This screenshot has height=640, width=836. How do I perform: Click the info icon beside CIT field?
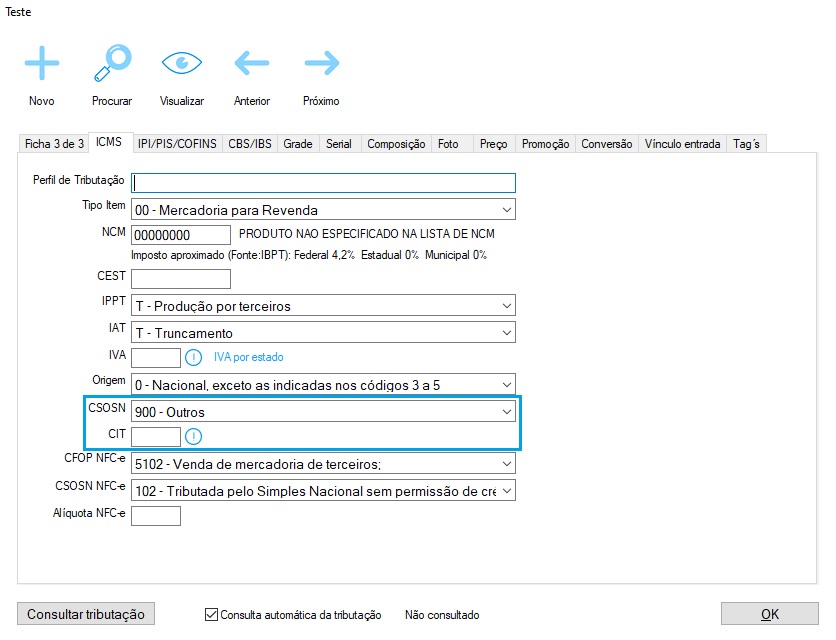(194, 436)
